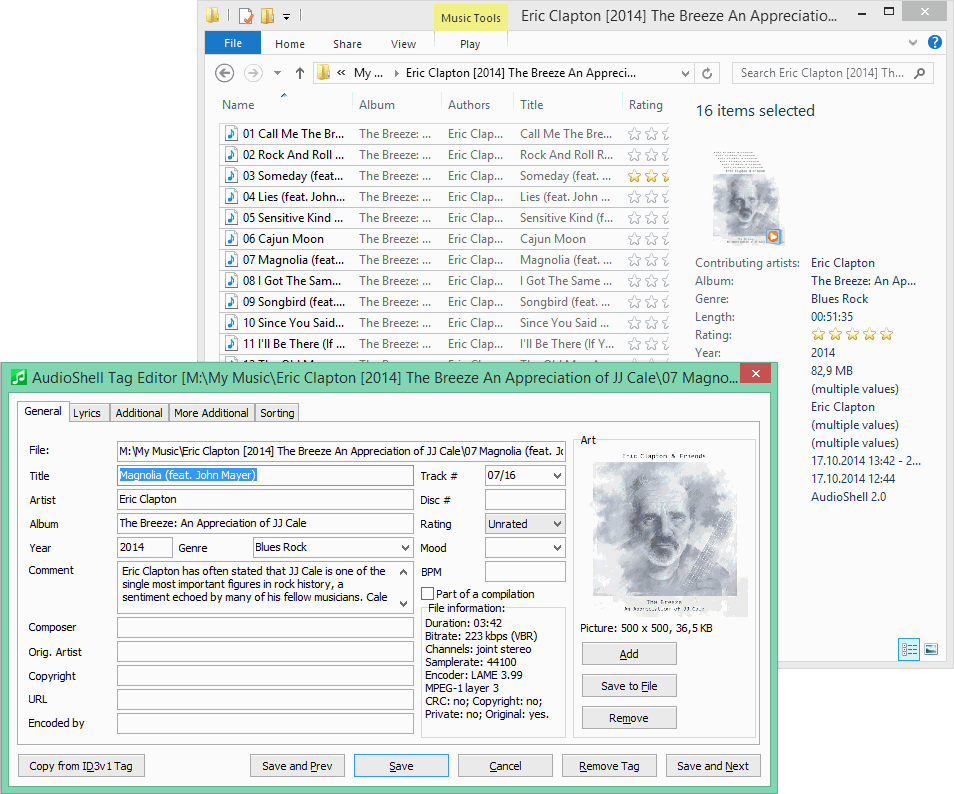Click the Save and Next button
Viewport: 954px width, 794px height.
coord(713,765)
